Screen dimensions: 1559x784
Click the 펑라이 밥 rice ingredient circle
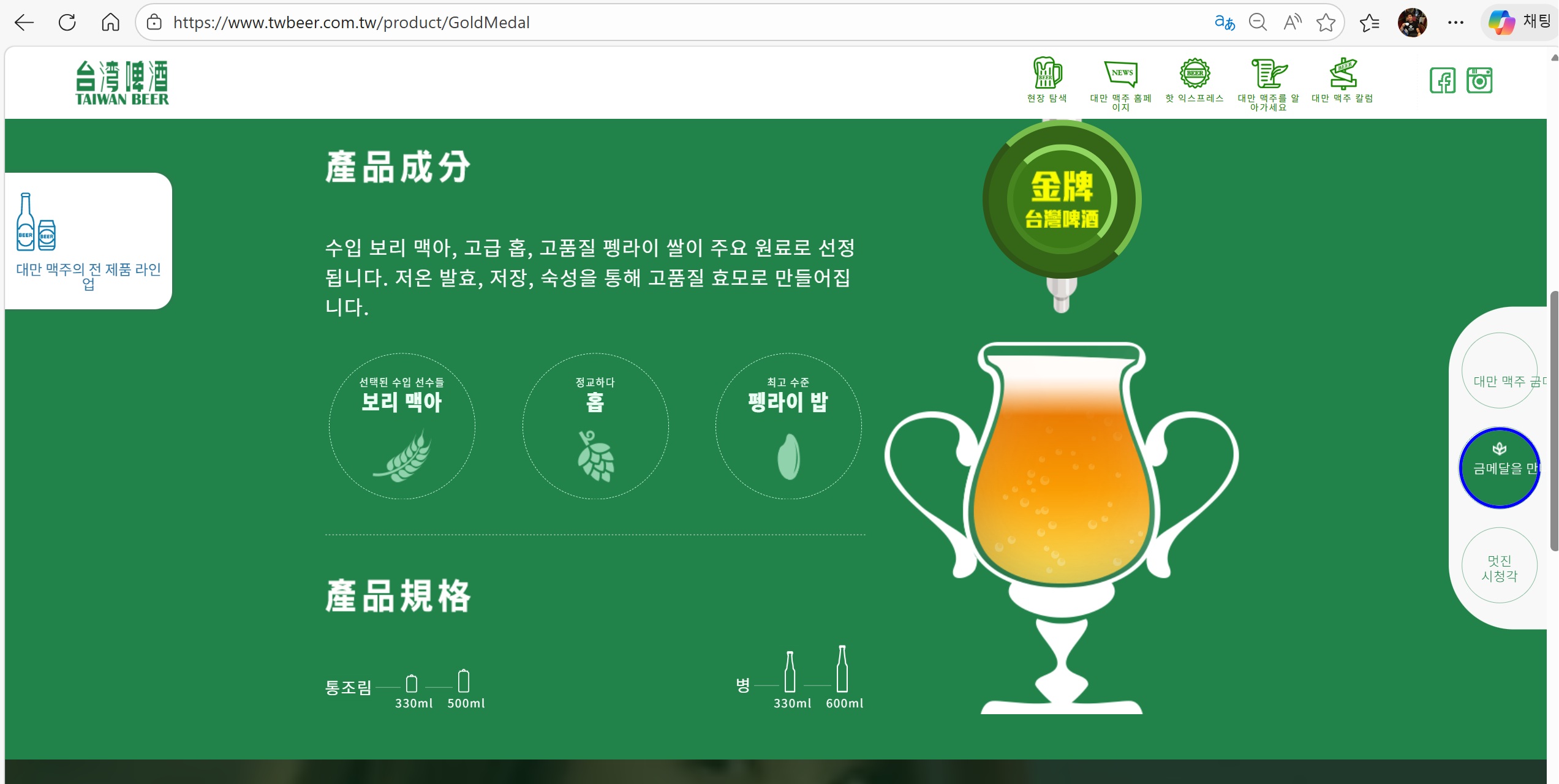click(x=788, y=426)
